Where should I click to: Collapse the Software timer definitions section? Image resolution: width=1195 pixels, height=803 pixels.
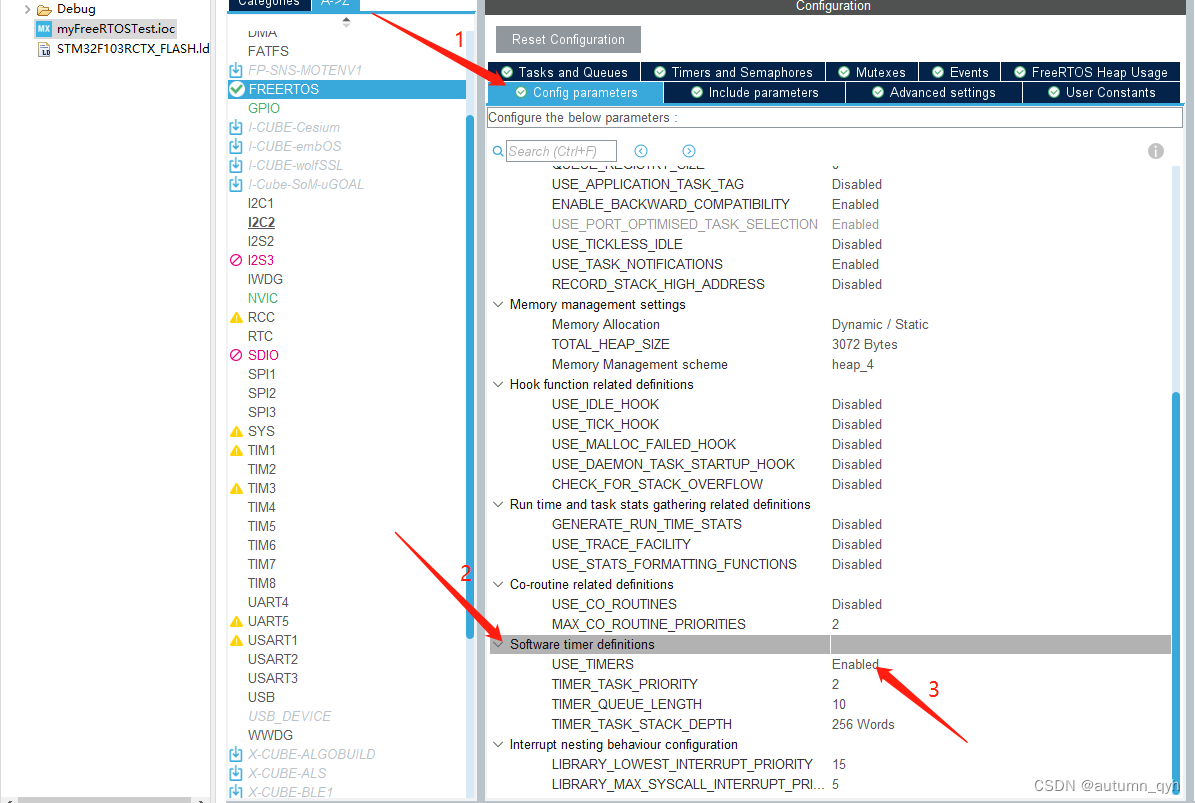coord(498,644)
